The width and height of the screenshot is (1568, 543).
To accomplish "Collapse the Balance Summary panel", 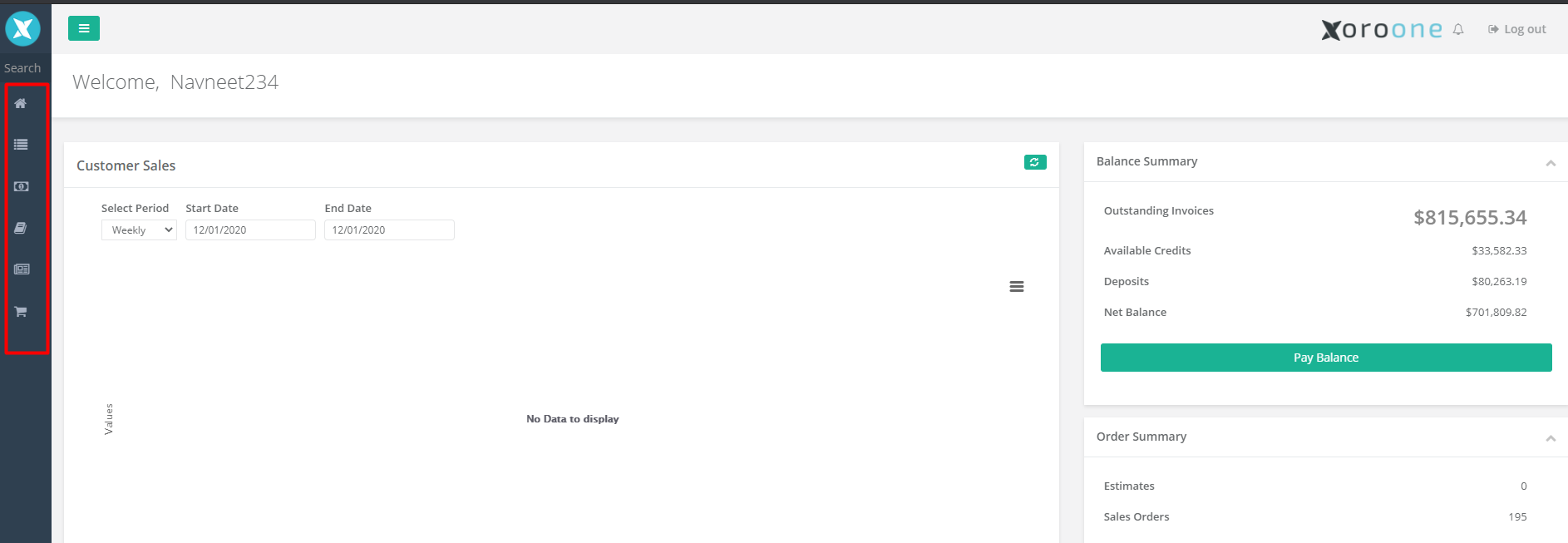I will [x=1551, y=163].
